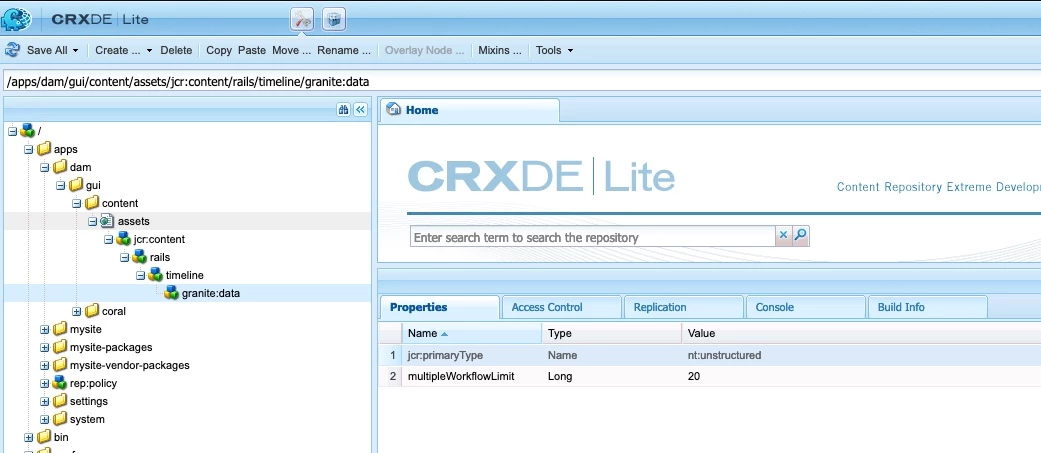The height and width of the screenshot is (453, 1041).
Task: Expand the coral folder
Action: point(76,311)
